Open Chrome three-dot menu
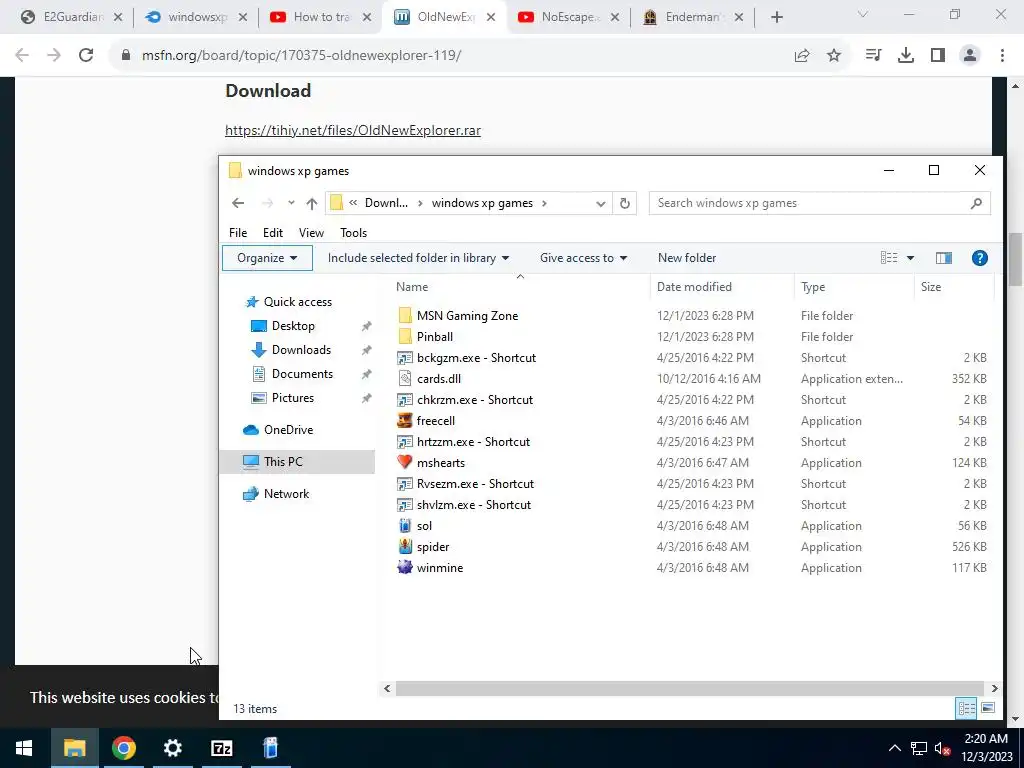 point(1002,56)
